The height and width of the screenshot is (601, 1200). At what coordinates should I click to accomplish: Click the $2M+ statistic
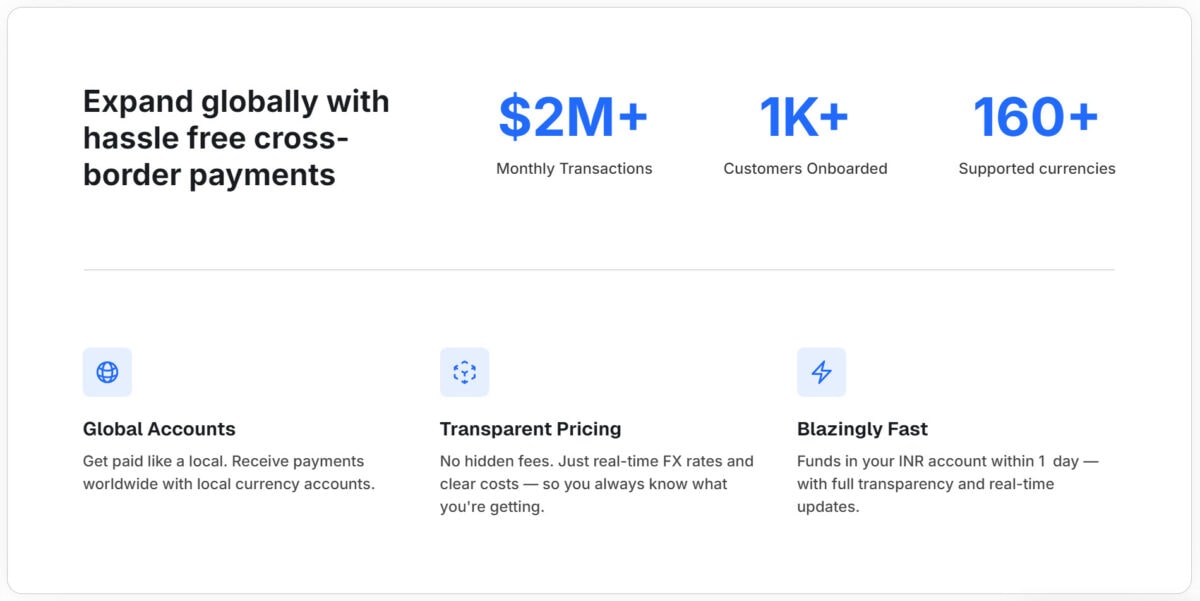[574, 117]
